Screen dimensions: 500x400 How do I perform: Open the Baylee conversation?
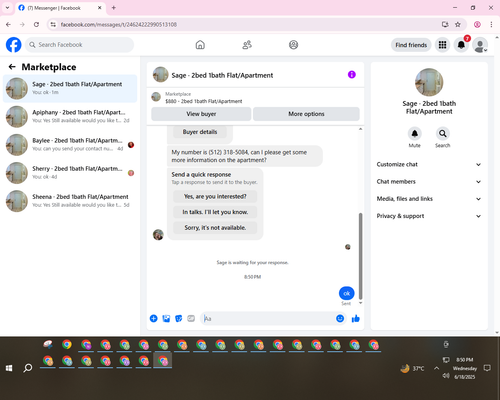70,145
